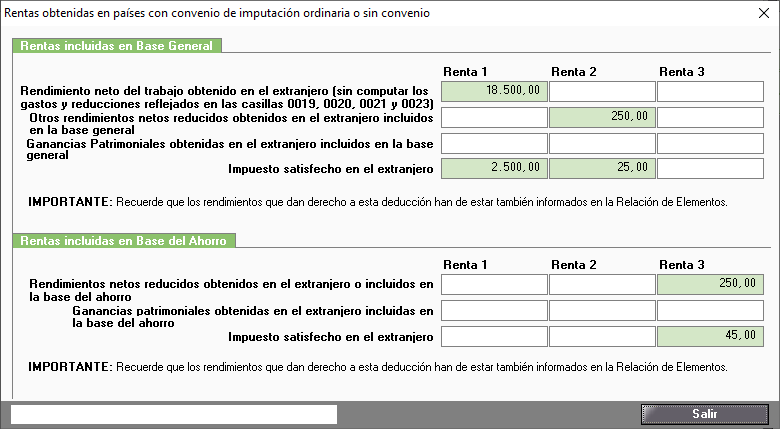Click the white status field beside Salir

174,414
